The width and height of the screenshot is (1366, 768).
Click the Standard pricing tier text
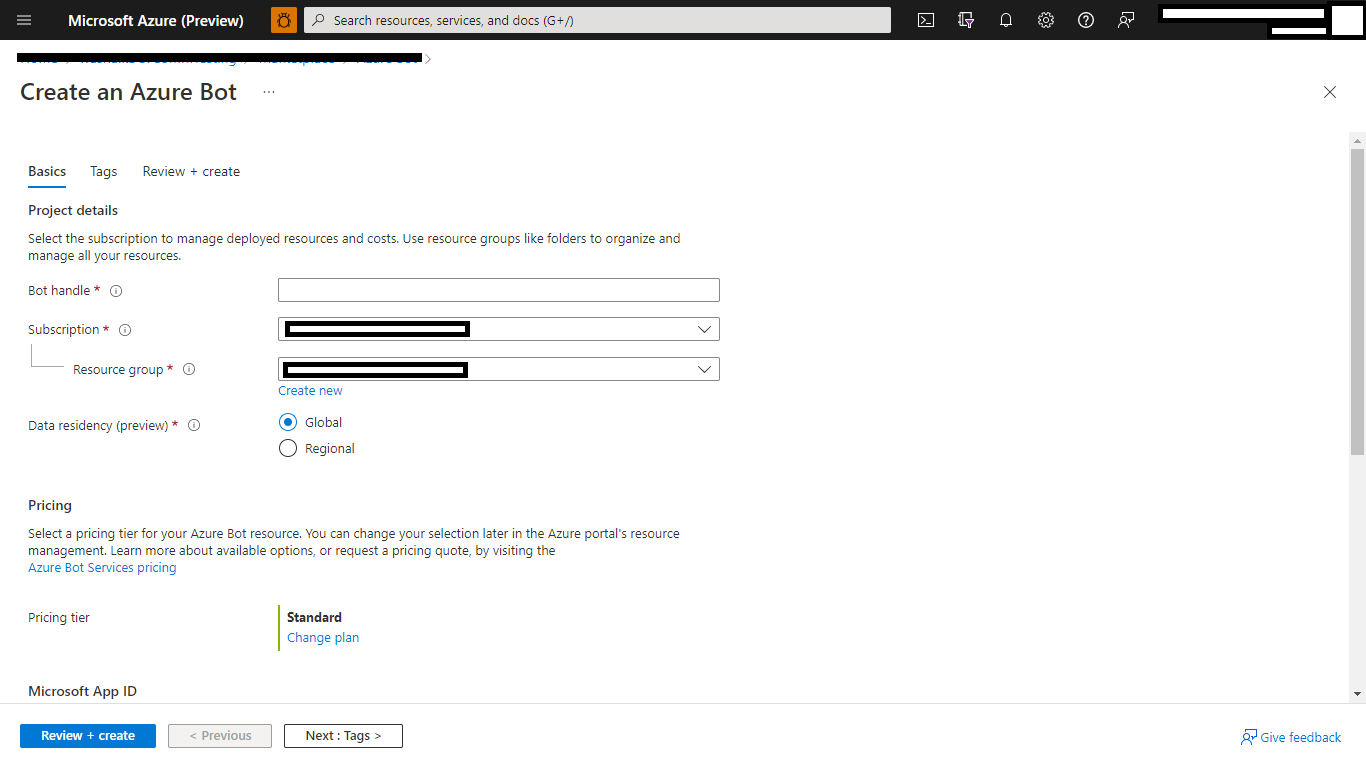coord(314,617)
